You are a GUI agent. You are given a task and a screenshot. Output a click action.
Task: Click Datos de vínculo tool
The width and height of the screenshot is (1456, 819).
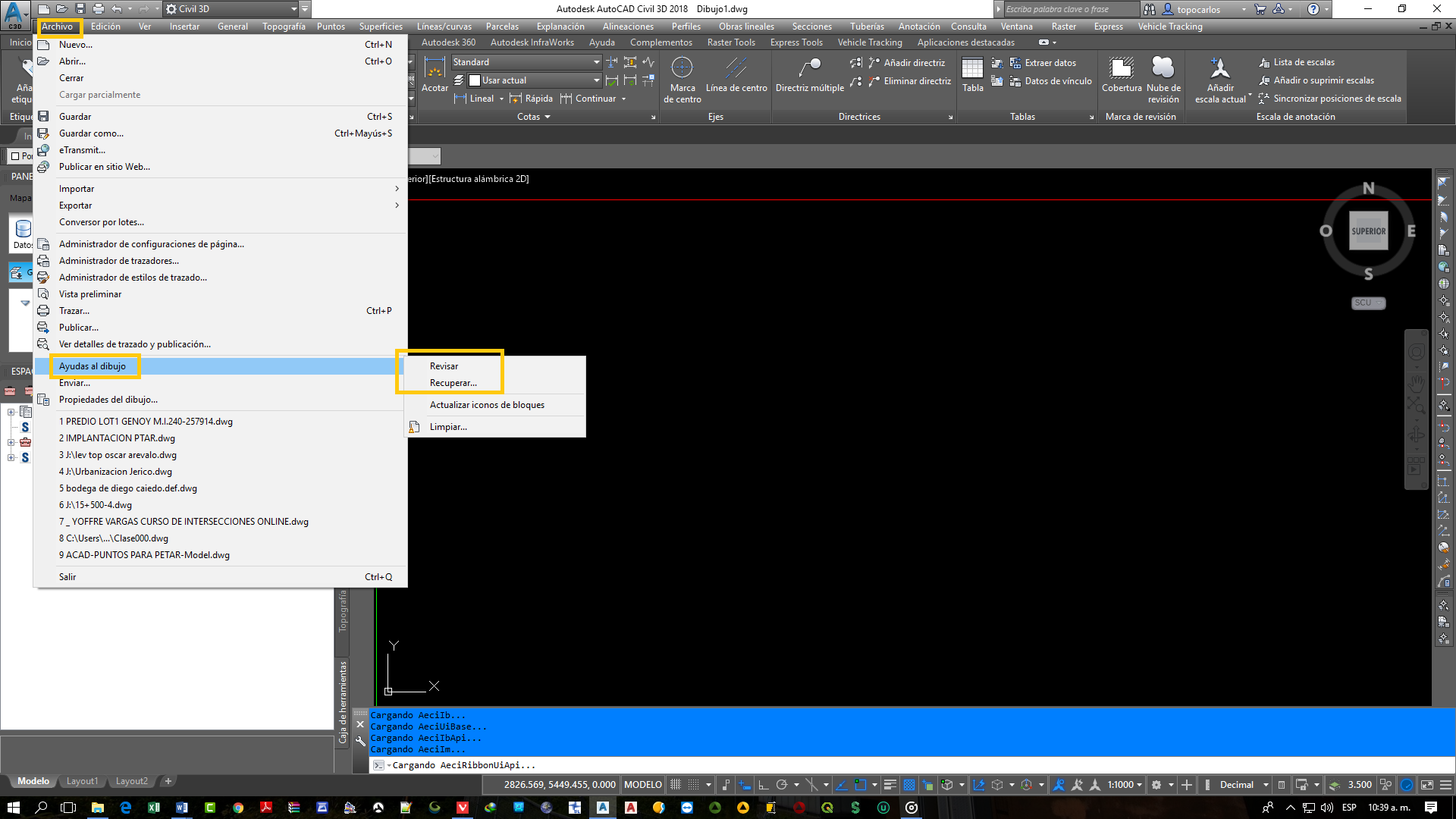coord(1050,81)
